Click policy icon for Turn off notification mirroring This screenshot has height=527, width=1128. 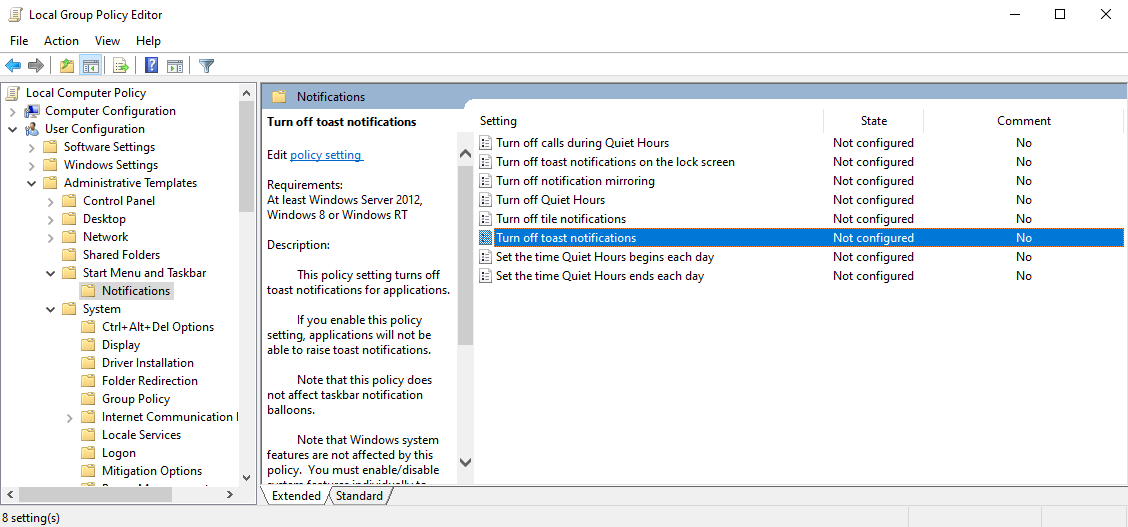click(x=486, y=180)
